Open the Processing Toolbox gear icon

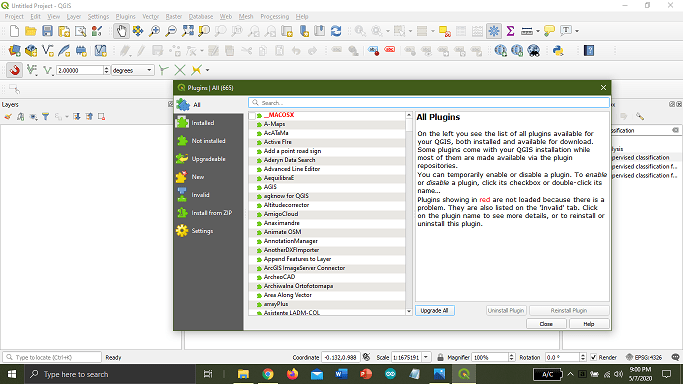tap(494, 31)
